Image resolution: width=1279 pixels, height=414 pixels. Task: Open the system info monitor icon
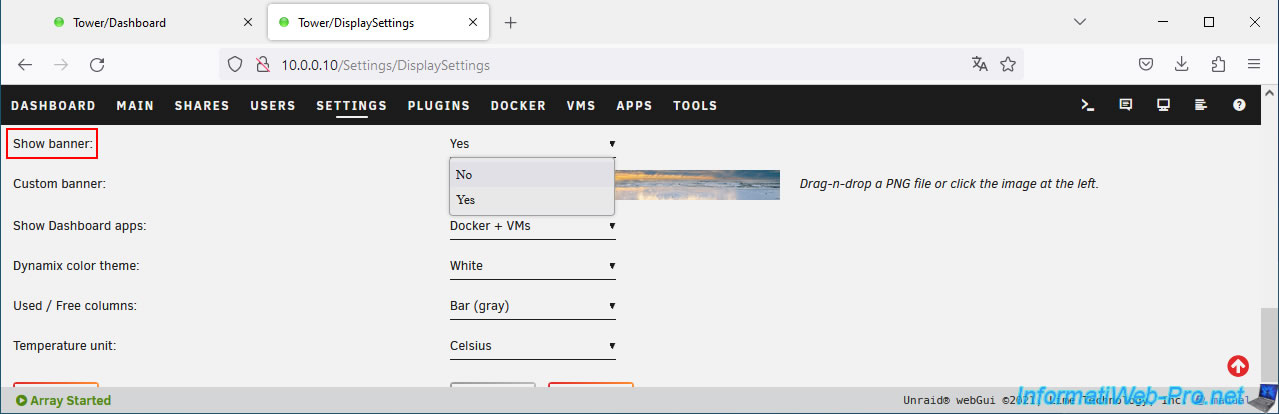[1163, 105]
